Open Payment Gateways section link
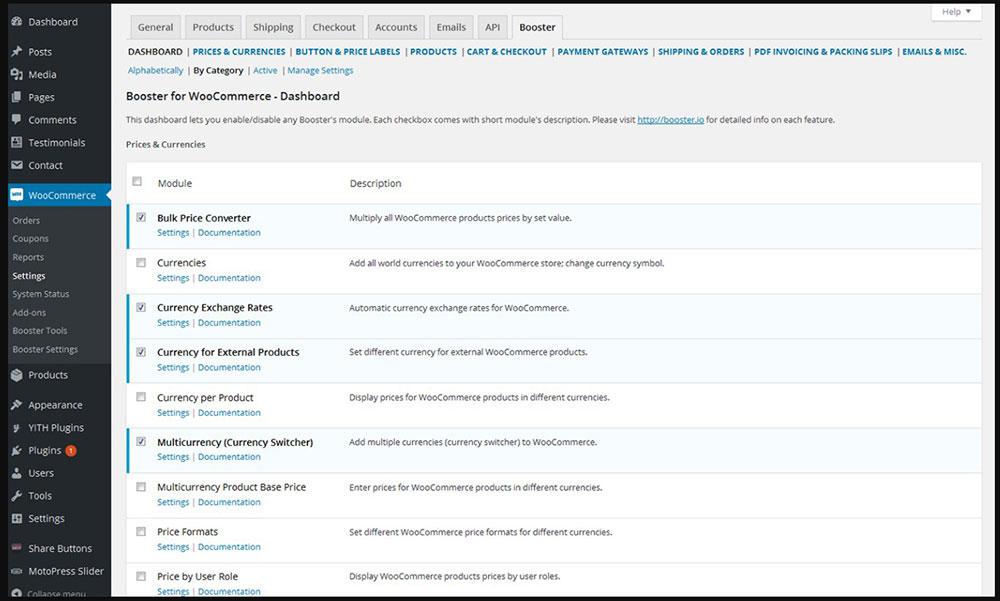 (x=603, y=52)
